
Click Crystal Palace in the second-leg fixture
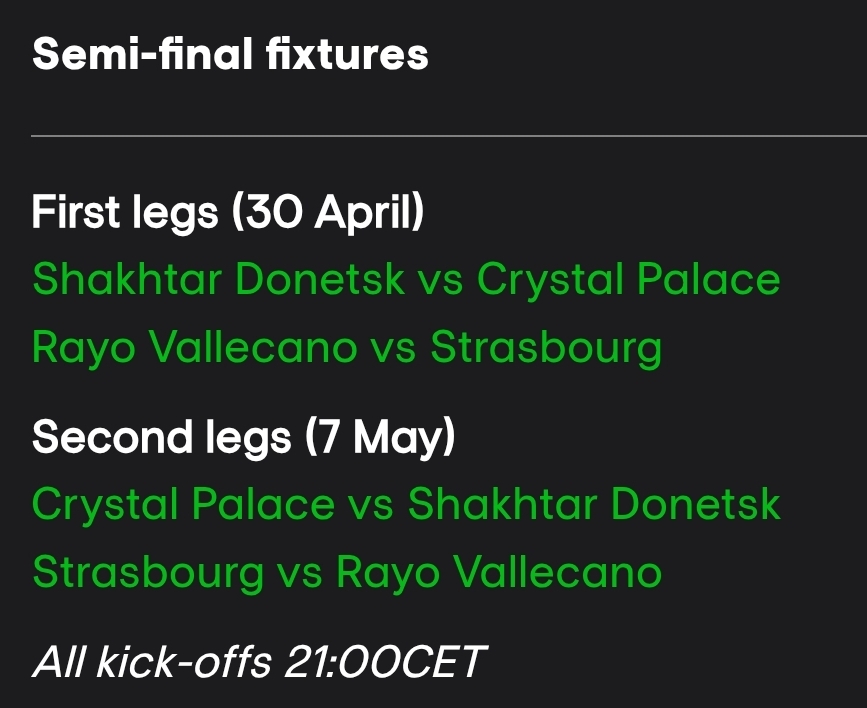(x=183, y=505)
